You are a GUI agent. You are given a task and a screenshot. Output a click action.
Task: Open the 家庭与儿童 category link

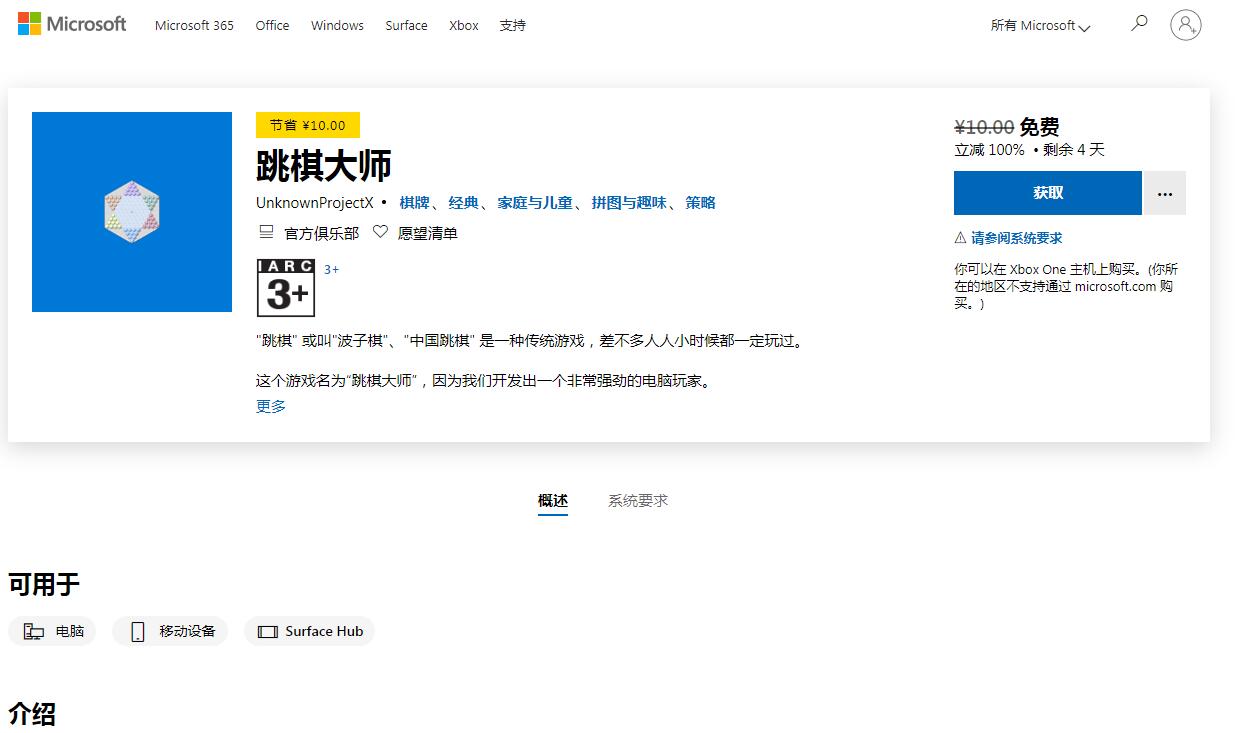pyautogui.click(x=535, y=203)
